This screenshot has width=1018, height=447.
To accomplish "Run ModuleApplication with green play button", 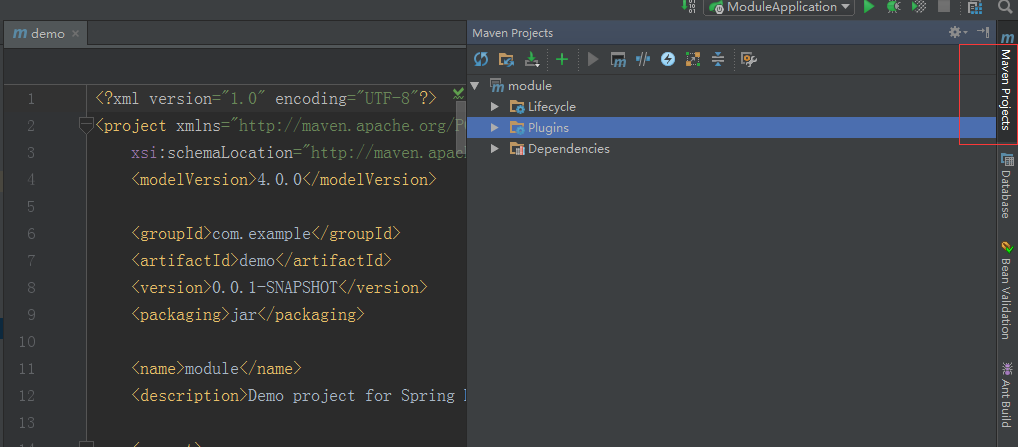I will pyautogui.click(x=869, y=6).
